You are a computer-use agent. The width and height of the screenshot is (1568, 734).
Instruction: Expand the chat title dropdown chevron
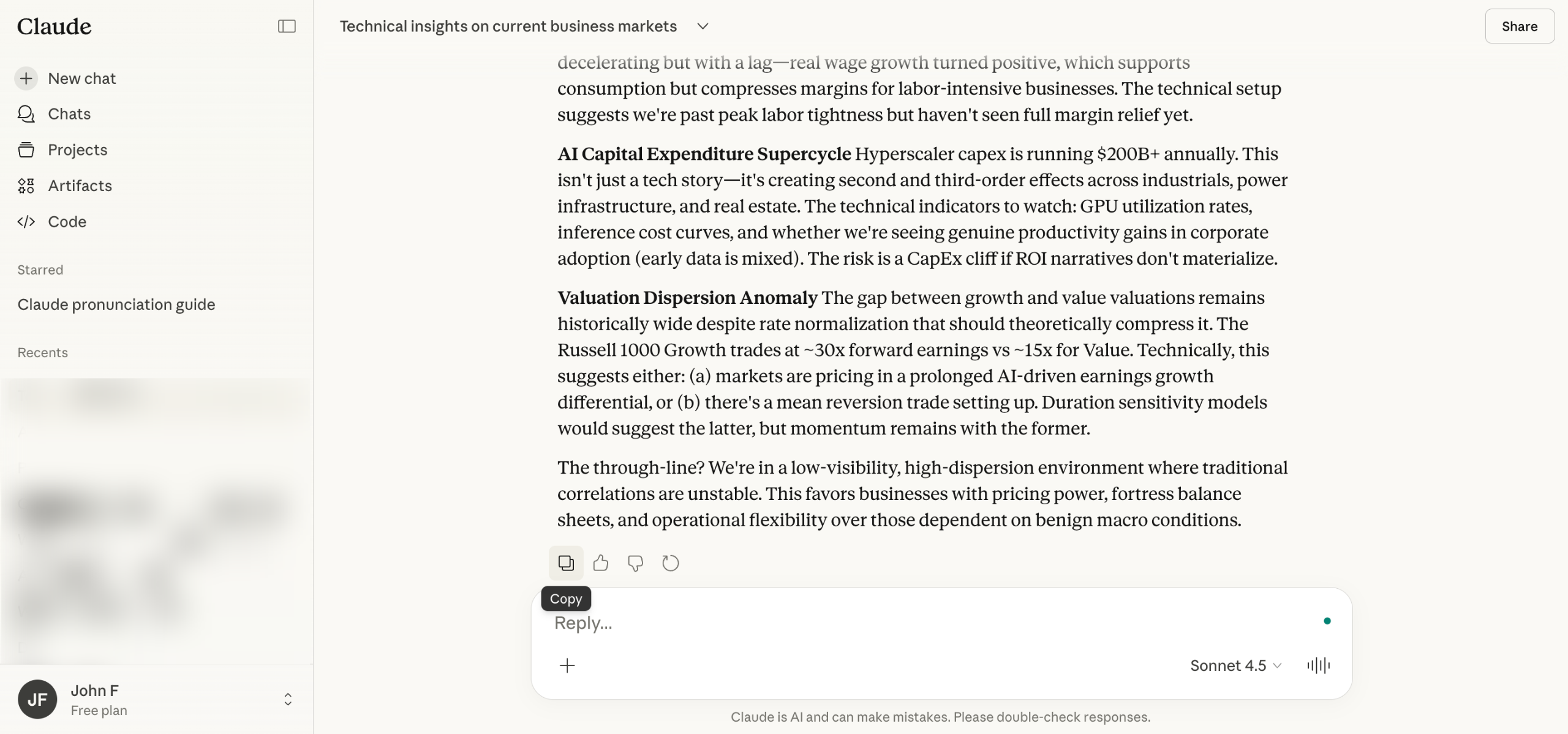703,26
